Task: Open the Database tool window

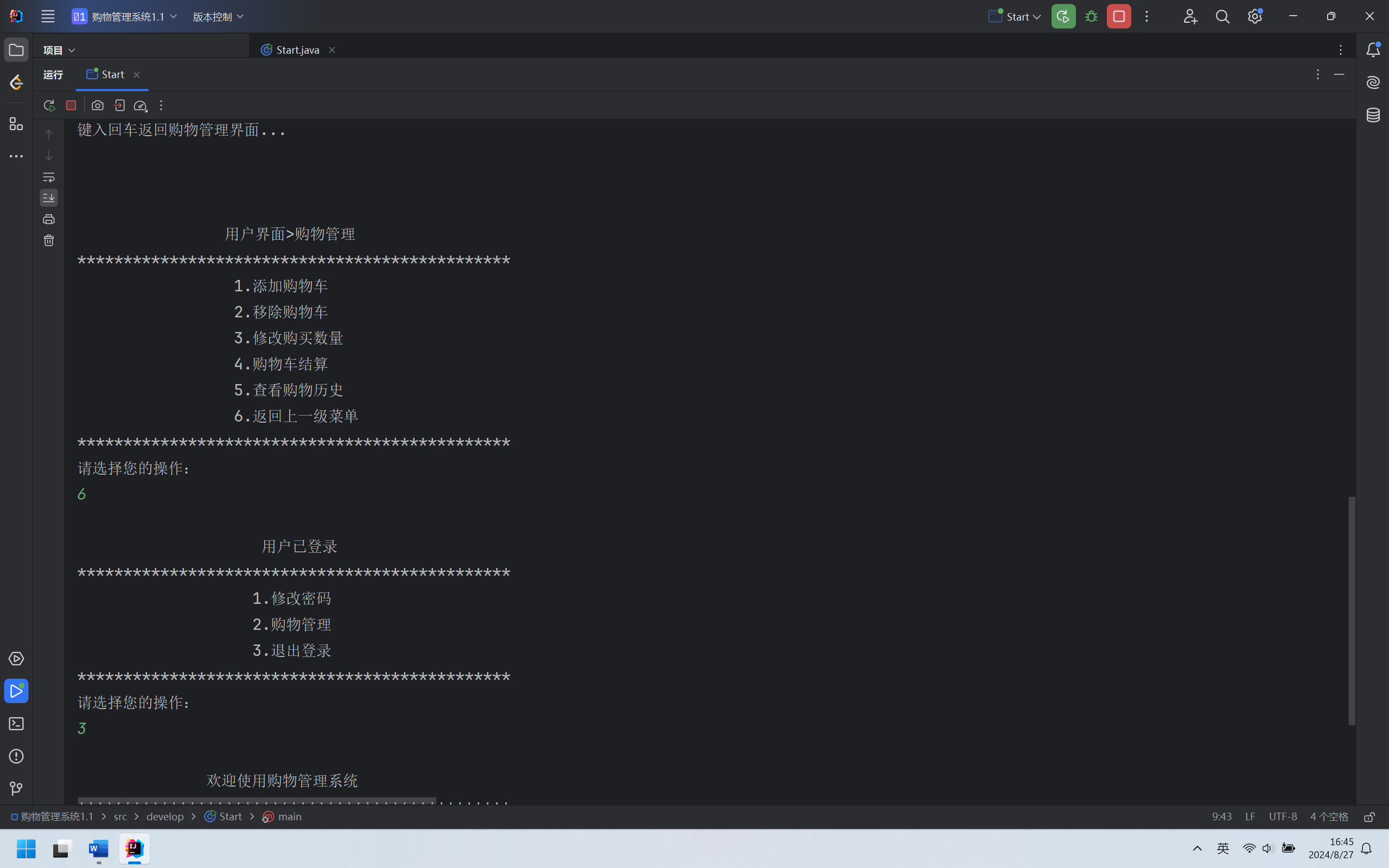Action: [1373, 116]
